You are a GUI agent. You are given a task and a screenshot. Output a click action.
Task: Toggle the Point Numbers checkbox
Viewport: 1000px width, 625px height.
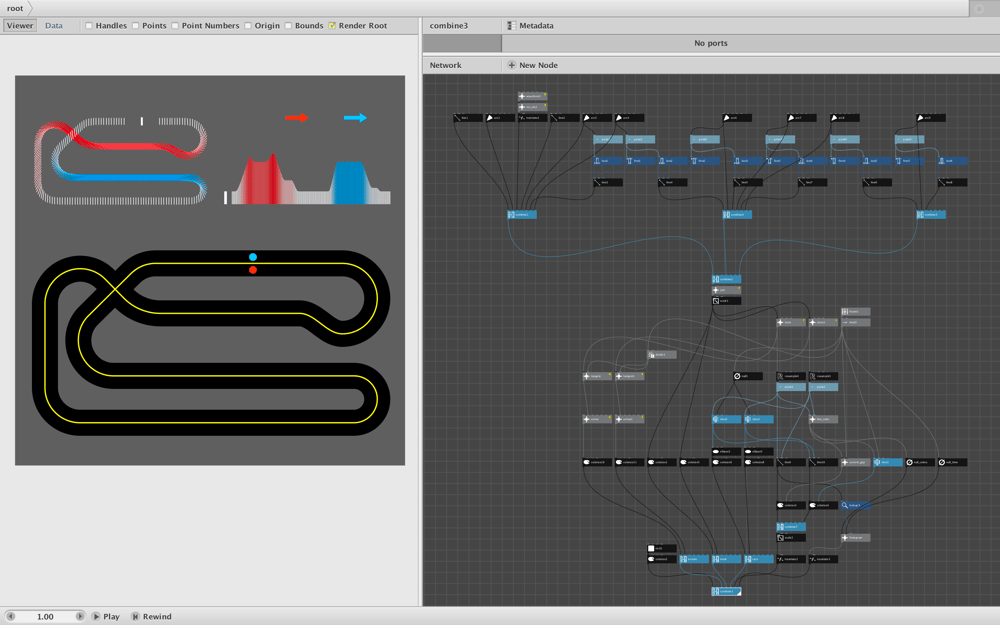(x=175, y=26)
